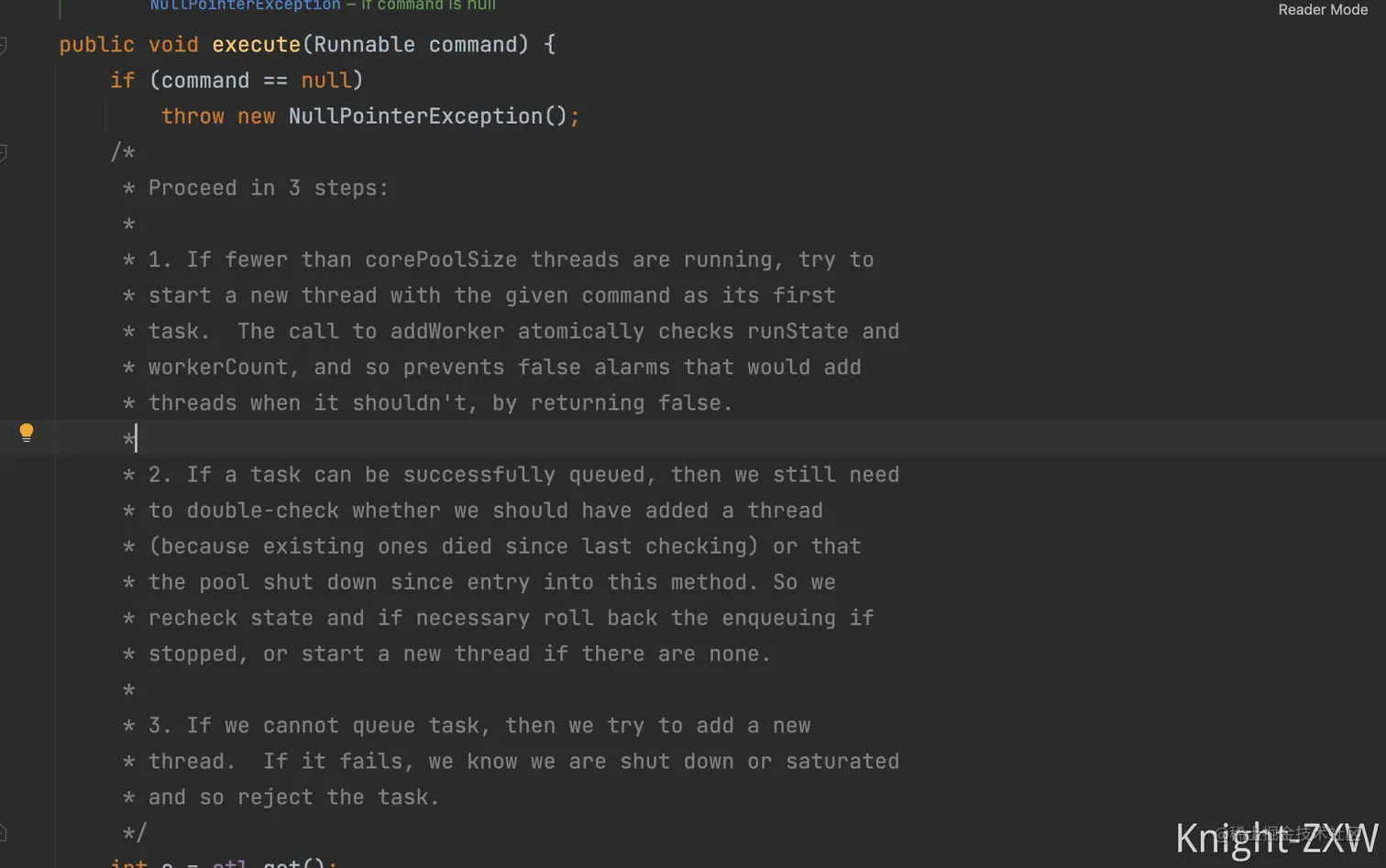The height and width of the screenshot is (868, 1386).
Task: Fold the comment at the closing */ marker
Action: (4, 832)
